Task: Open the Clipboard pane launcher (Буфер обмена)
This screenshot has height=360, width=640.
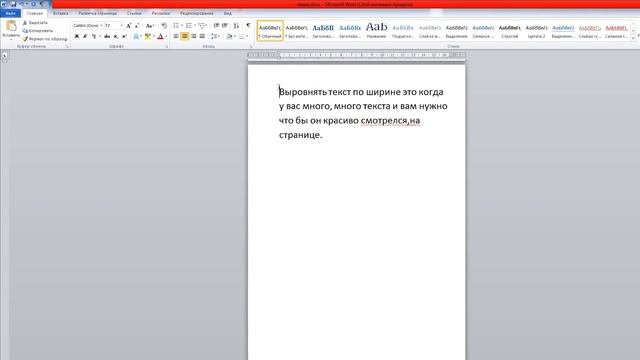Action: tap(67, 47)
